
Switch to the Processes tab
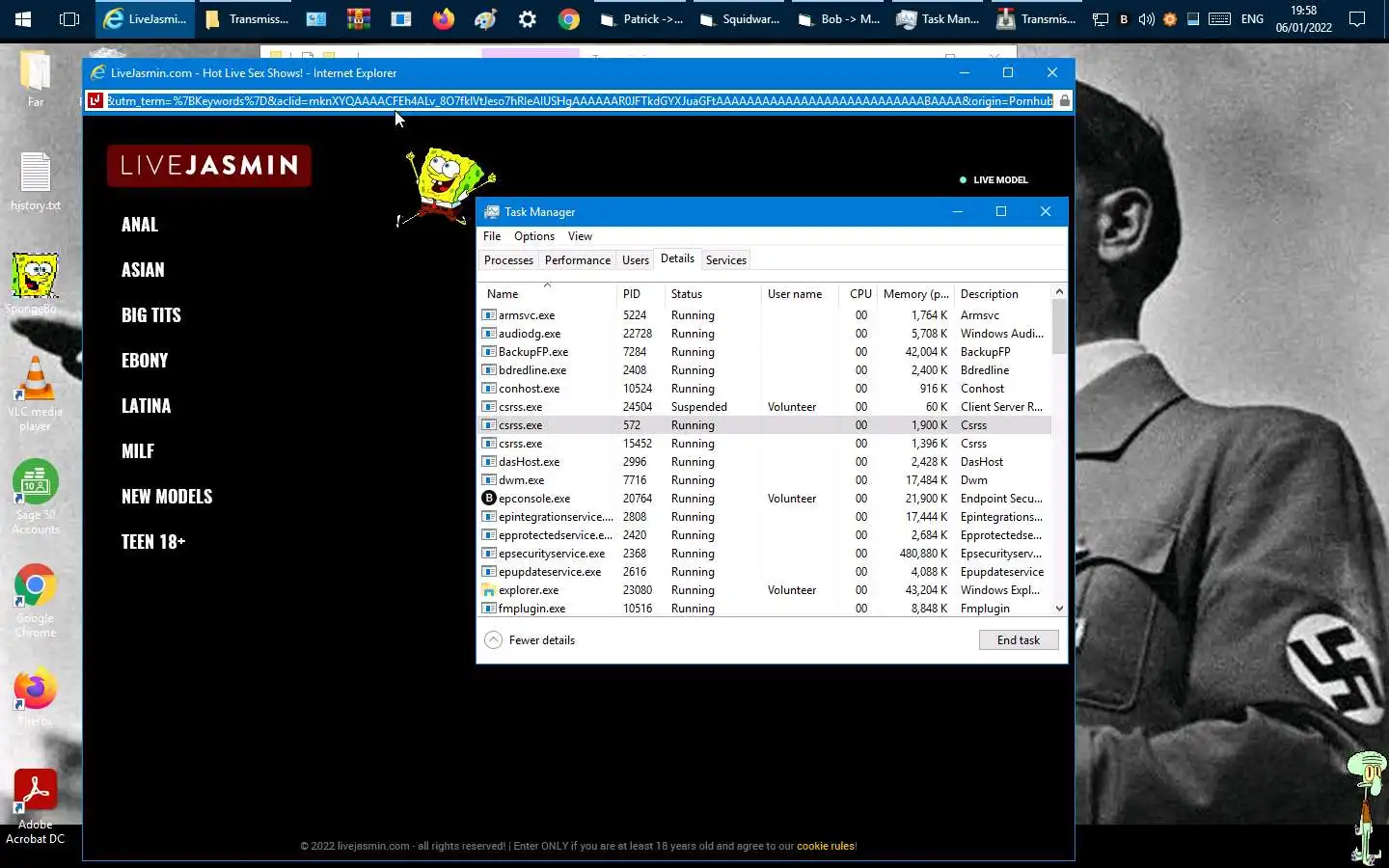click(508, 260)
